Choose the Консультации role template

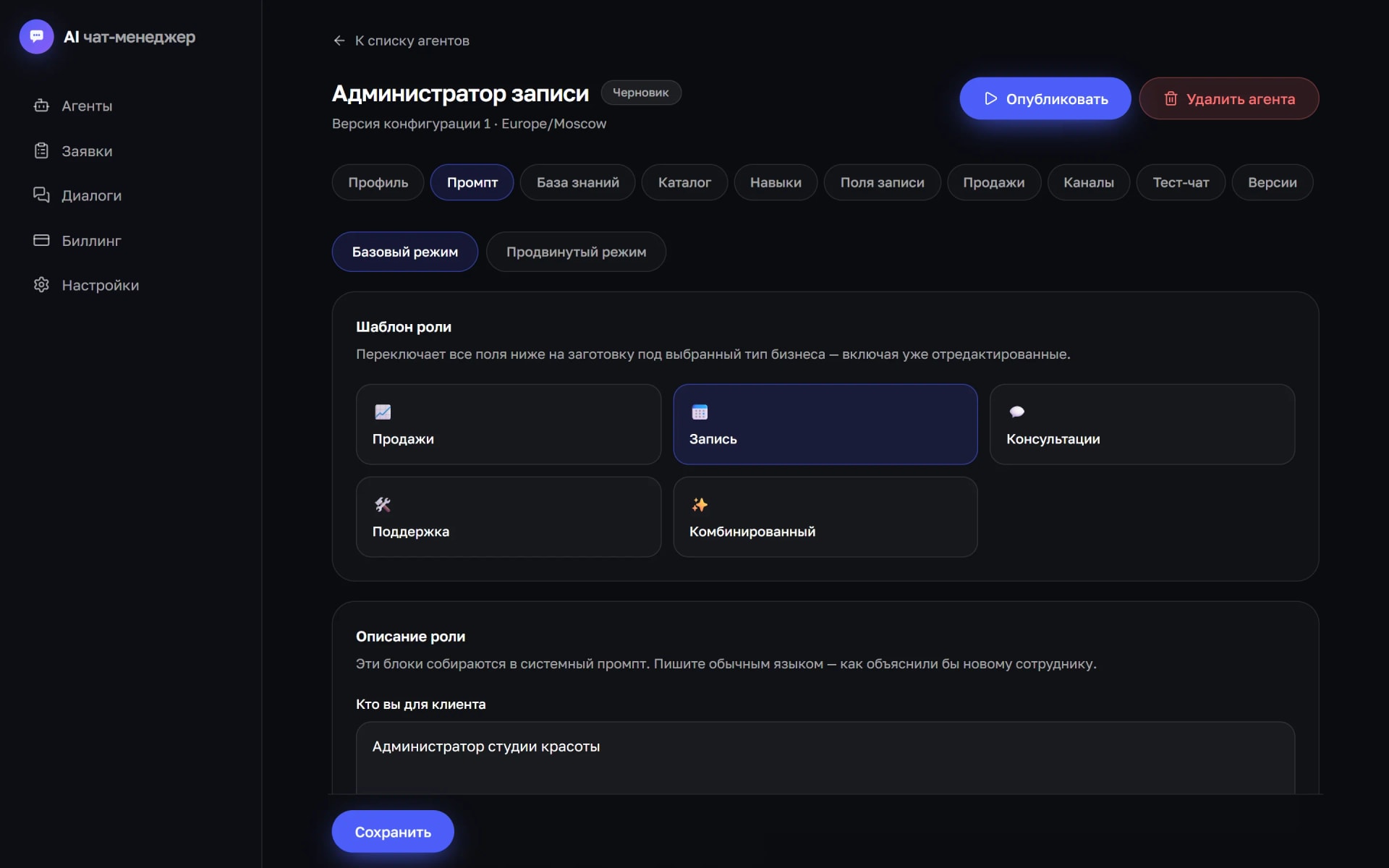point(1142,425)
